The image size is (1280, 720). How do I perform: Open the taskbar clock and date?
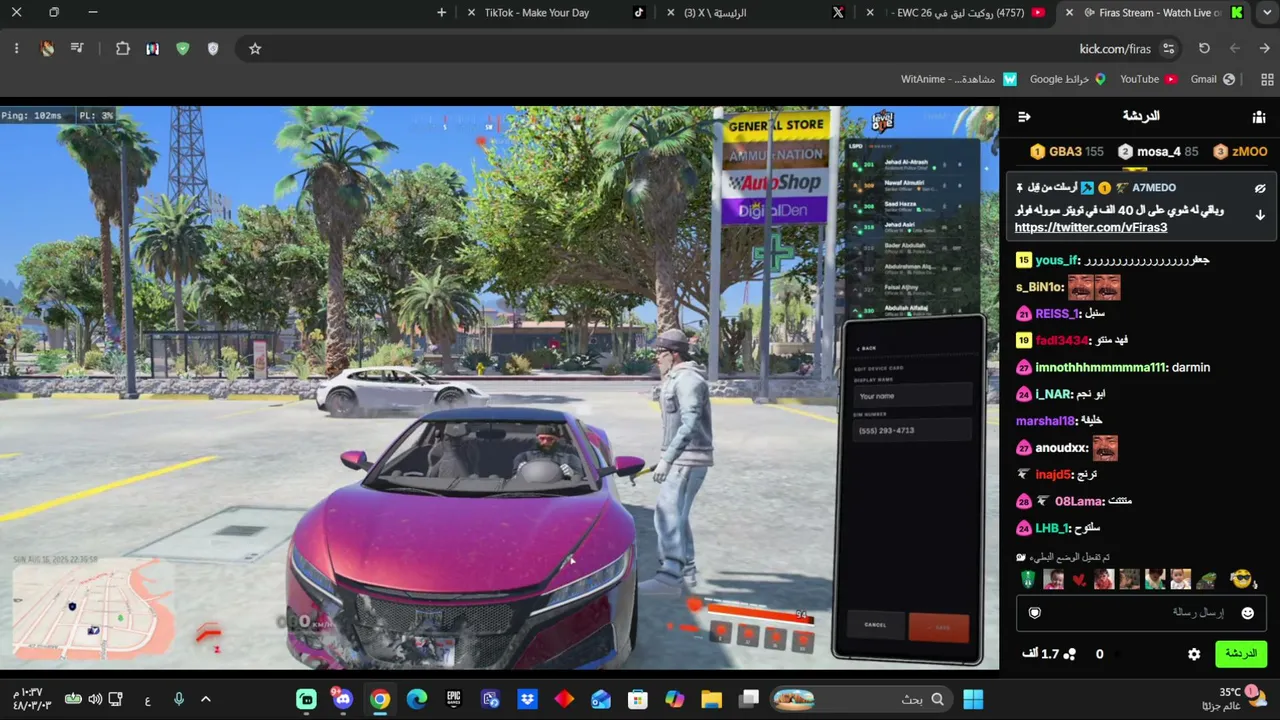[28, 699]
